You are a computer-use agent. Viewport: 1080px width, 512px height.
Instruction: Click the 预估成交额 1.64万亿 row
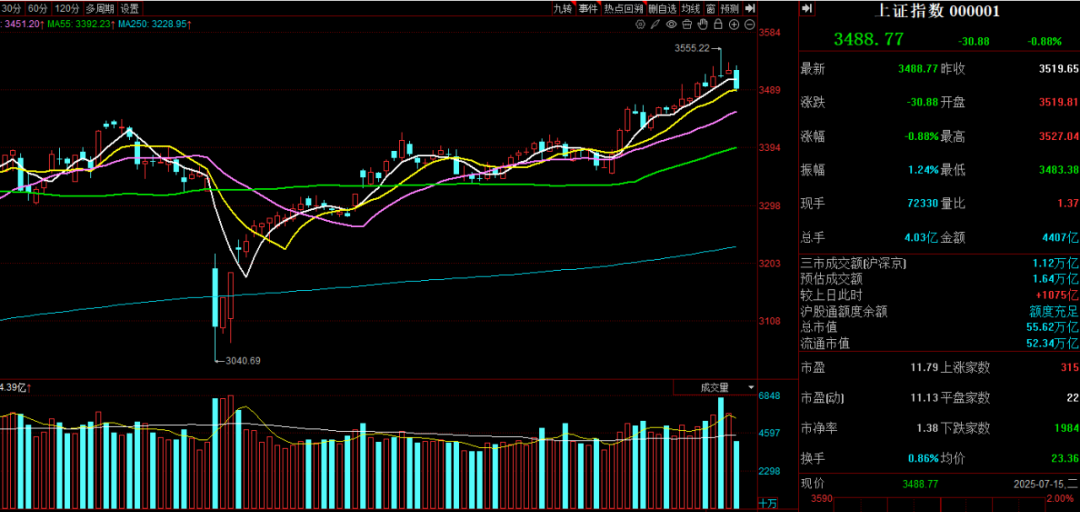click(x=939, y=279)
